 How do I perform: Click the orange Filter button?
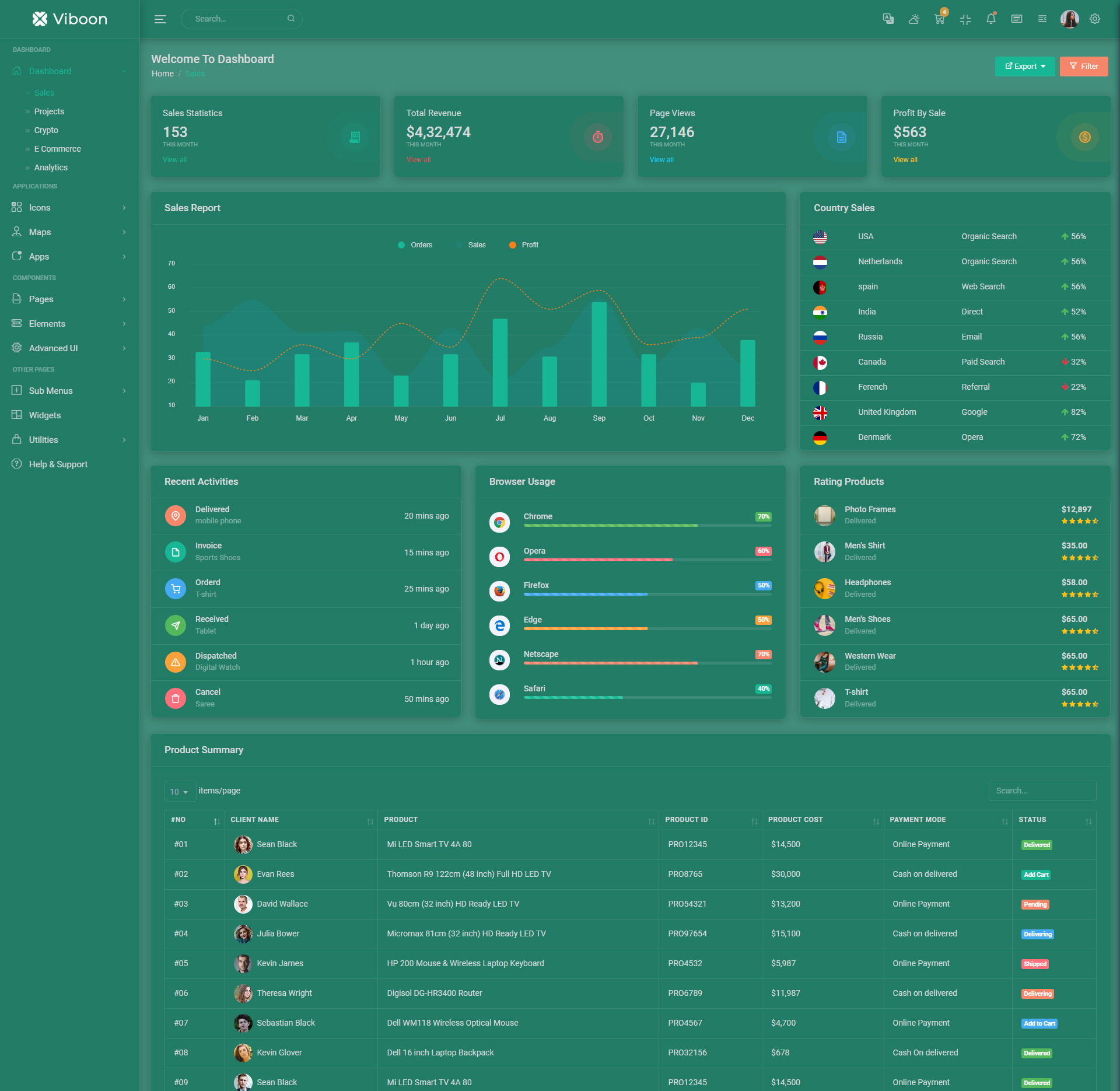1083,67
